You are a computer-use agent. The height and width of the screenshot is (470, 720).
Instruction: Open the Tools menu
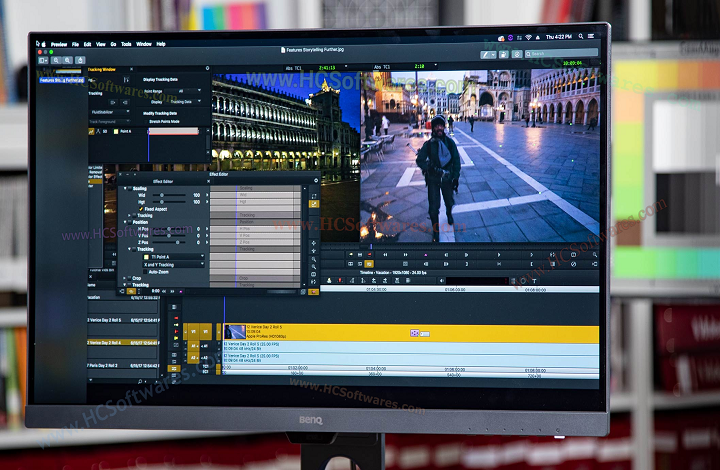126,44
